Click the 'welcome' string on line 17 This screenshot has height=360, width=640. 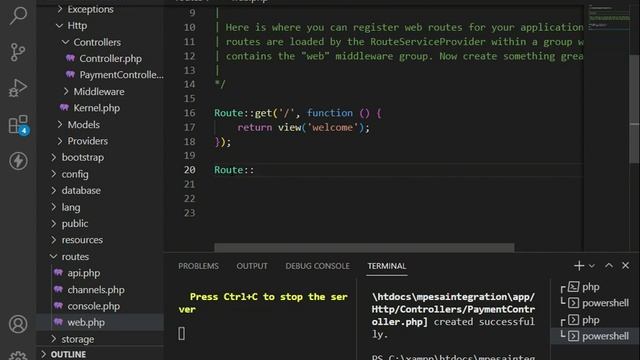tap(332, 127)
